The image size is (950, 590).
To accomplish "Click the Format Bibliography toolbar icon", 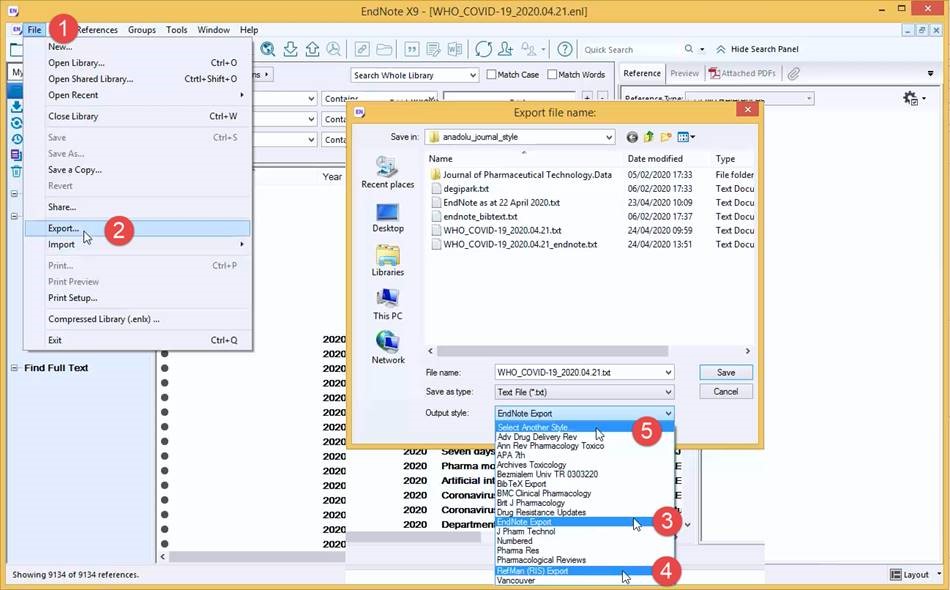I will click(433, 49).
